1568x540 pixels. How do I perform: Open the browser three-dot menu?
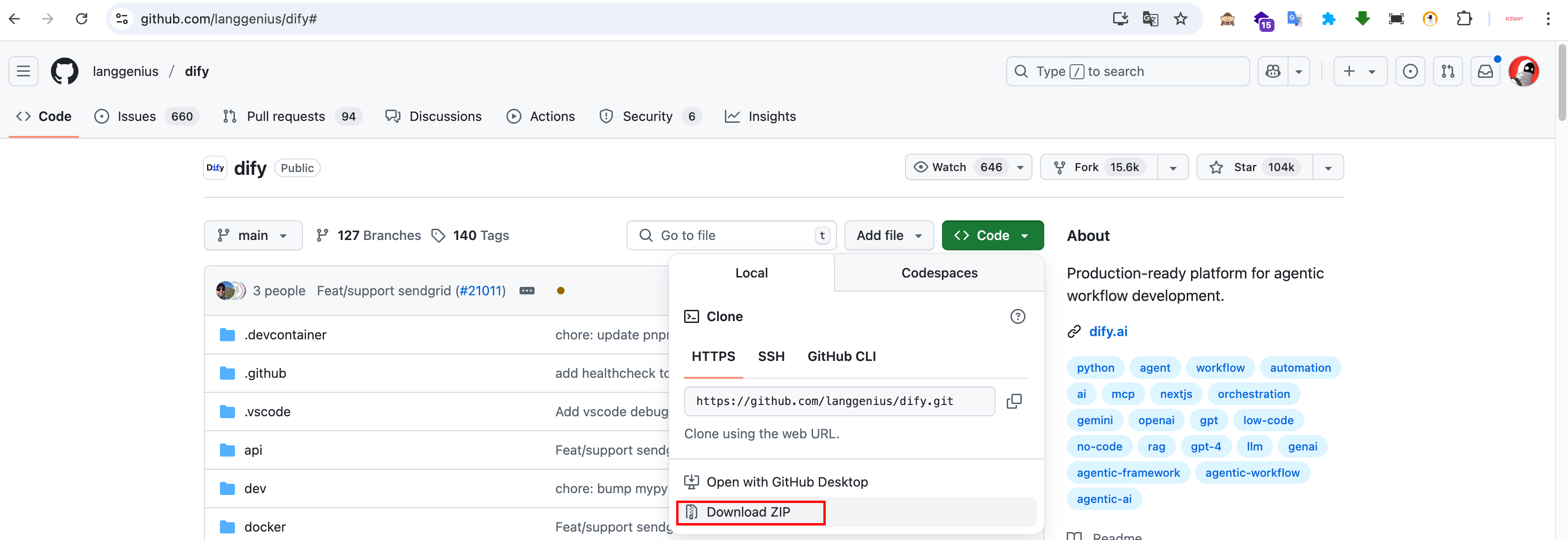click(1548, 19)
